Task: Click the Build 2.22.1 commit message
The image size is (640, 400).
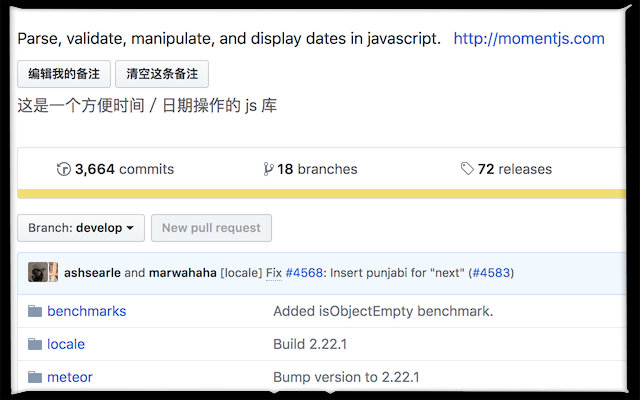Action: (x=310, y=344)
